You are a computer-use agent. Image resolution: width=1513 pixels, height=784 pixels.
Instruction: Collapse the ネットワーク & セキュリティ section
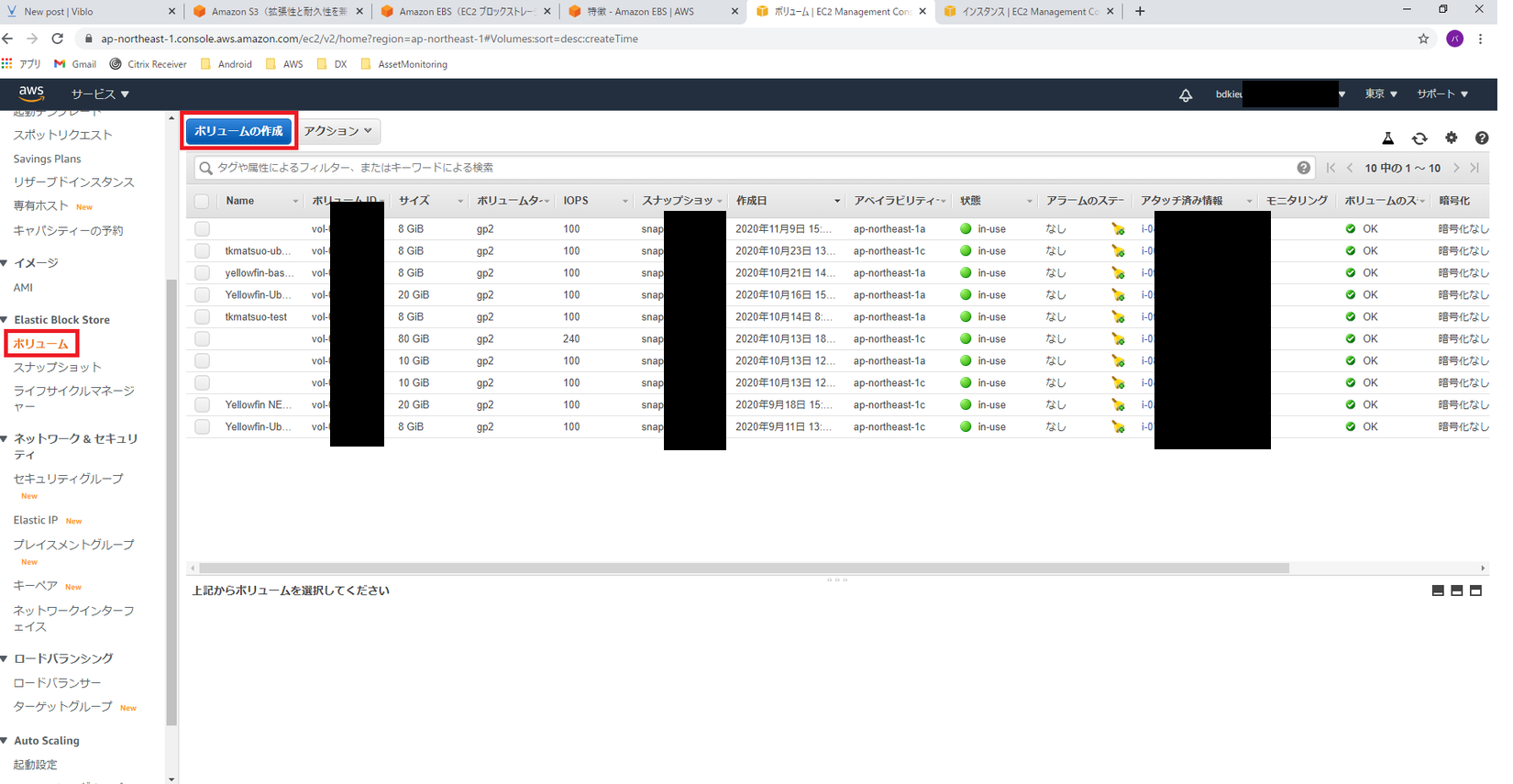[5, 438]
